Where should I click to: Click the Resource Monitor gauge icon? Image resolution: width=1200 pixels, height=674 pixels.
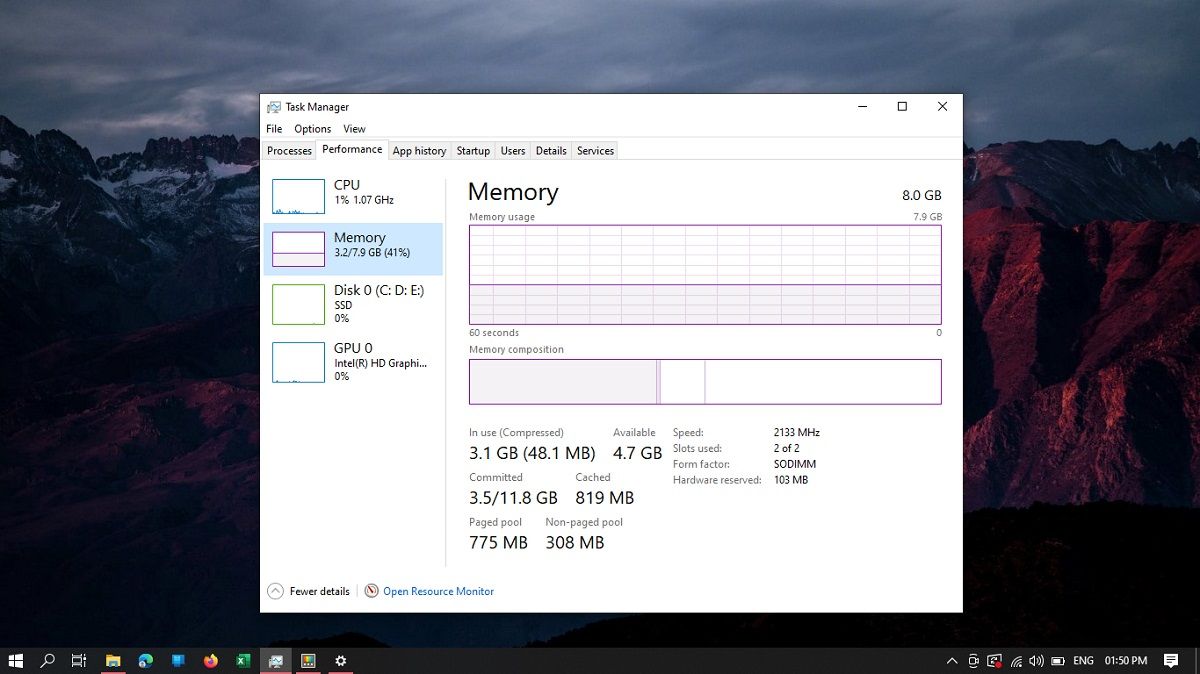[x=372, y=591]
